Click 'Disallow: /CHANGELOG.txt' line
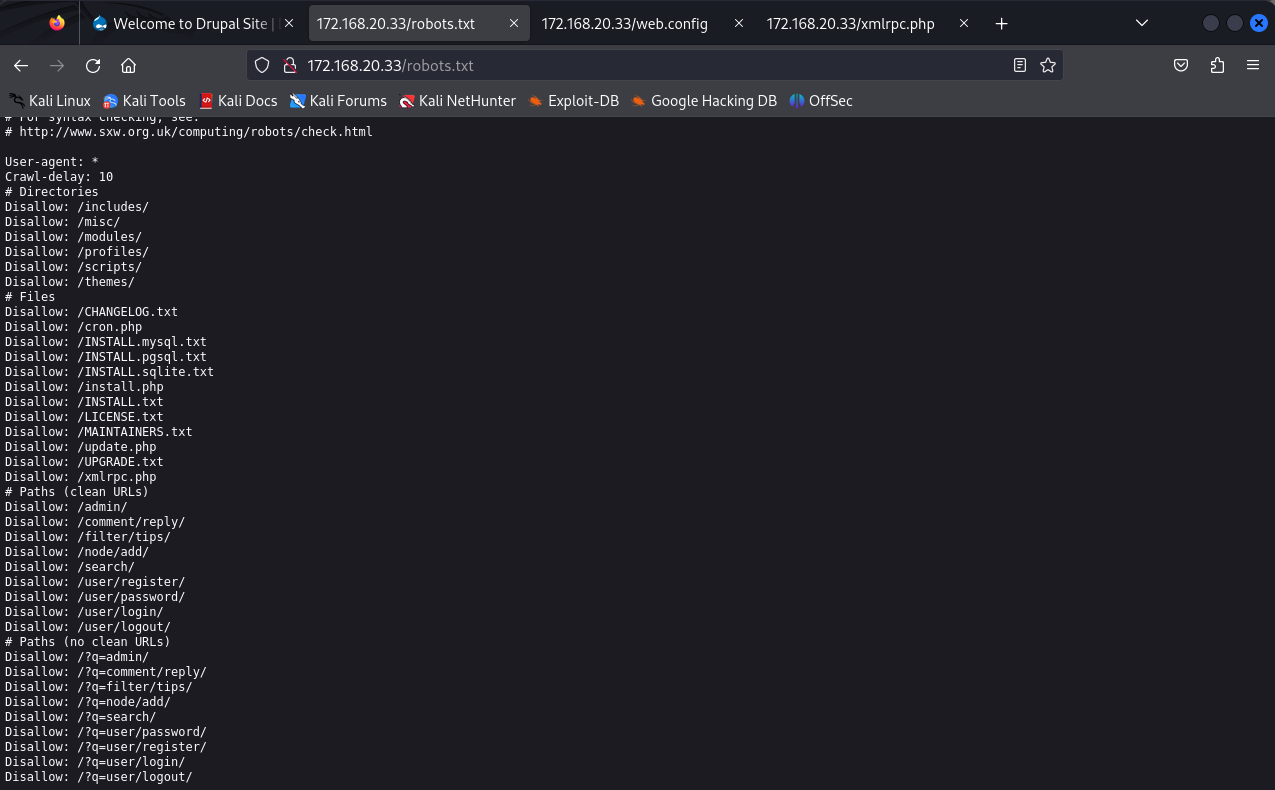The height and width of the screenshot is (790, 1275). pos(91,312)
